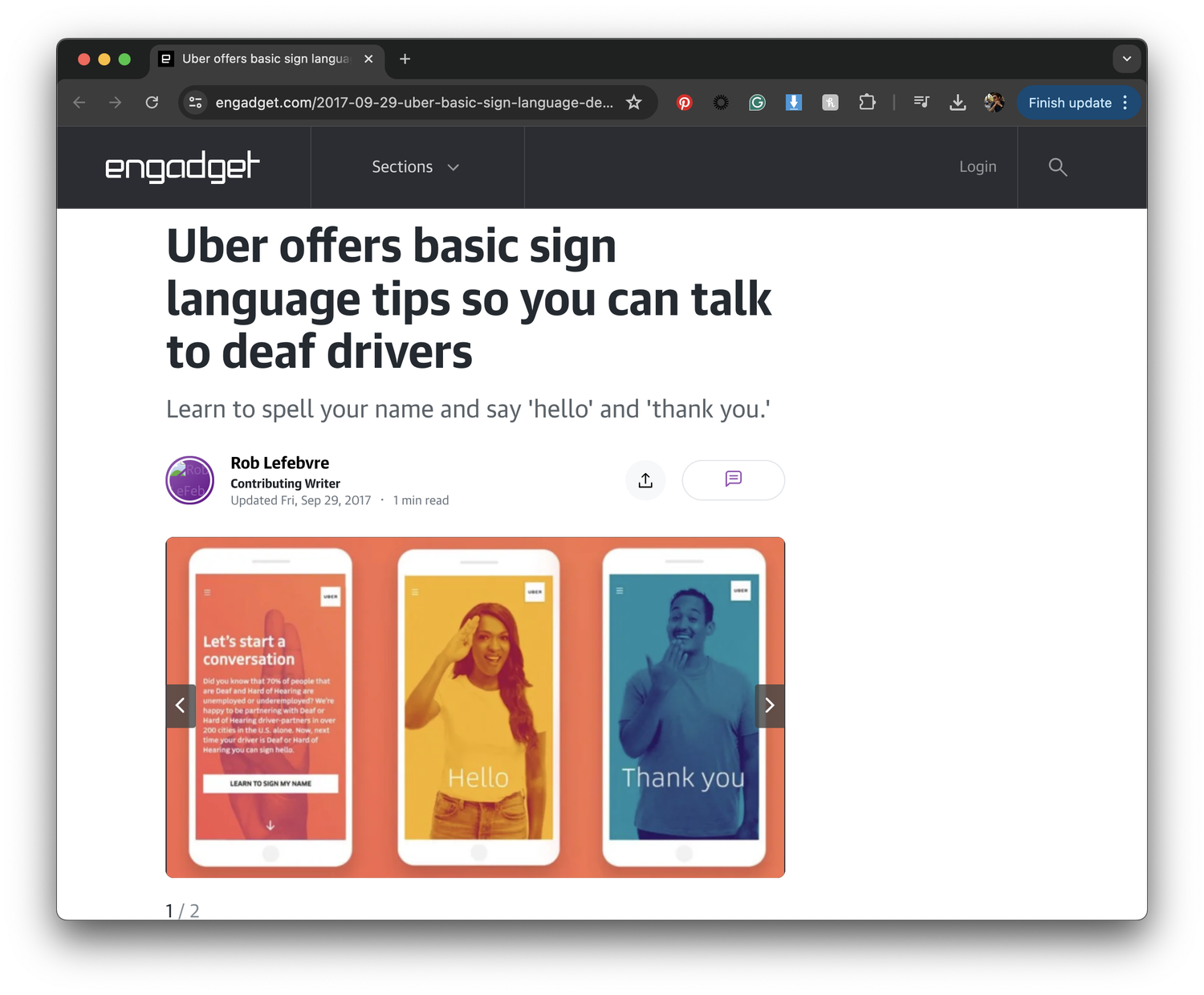Open site information icon in address bar
The image size is (1204, 995).
tap(195, 103)
